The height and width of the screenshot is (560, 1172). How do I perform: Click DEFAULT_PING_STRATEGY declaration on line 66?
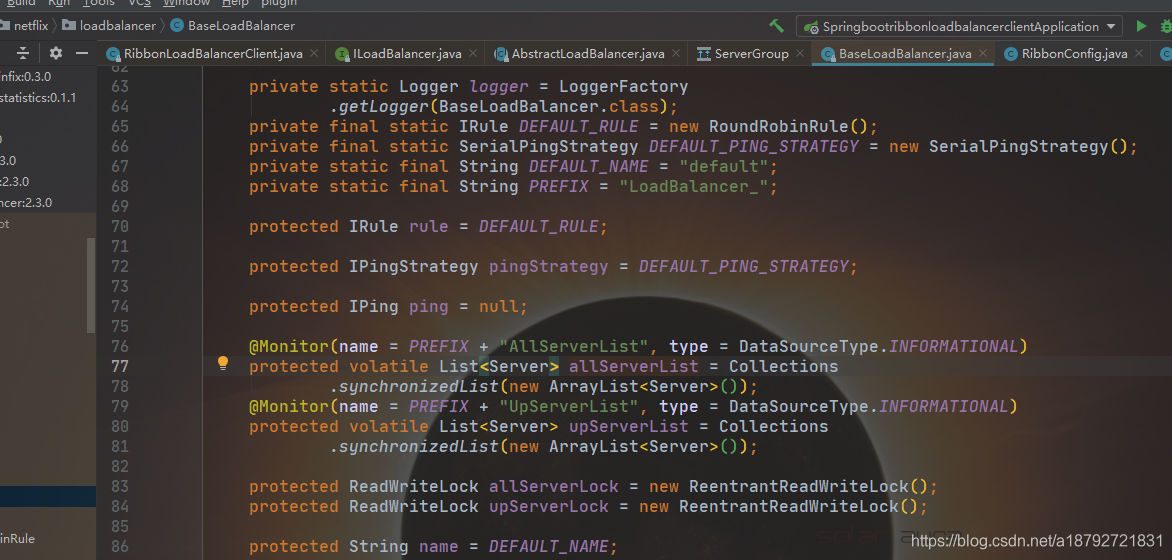pyautogui.click(x=753, y=147)
